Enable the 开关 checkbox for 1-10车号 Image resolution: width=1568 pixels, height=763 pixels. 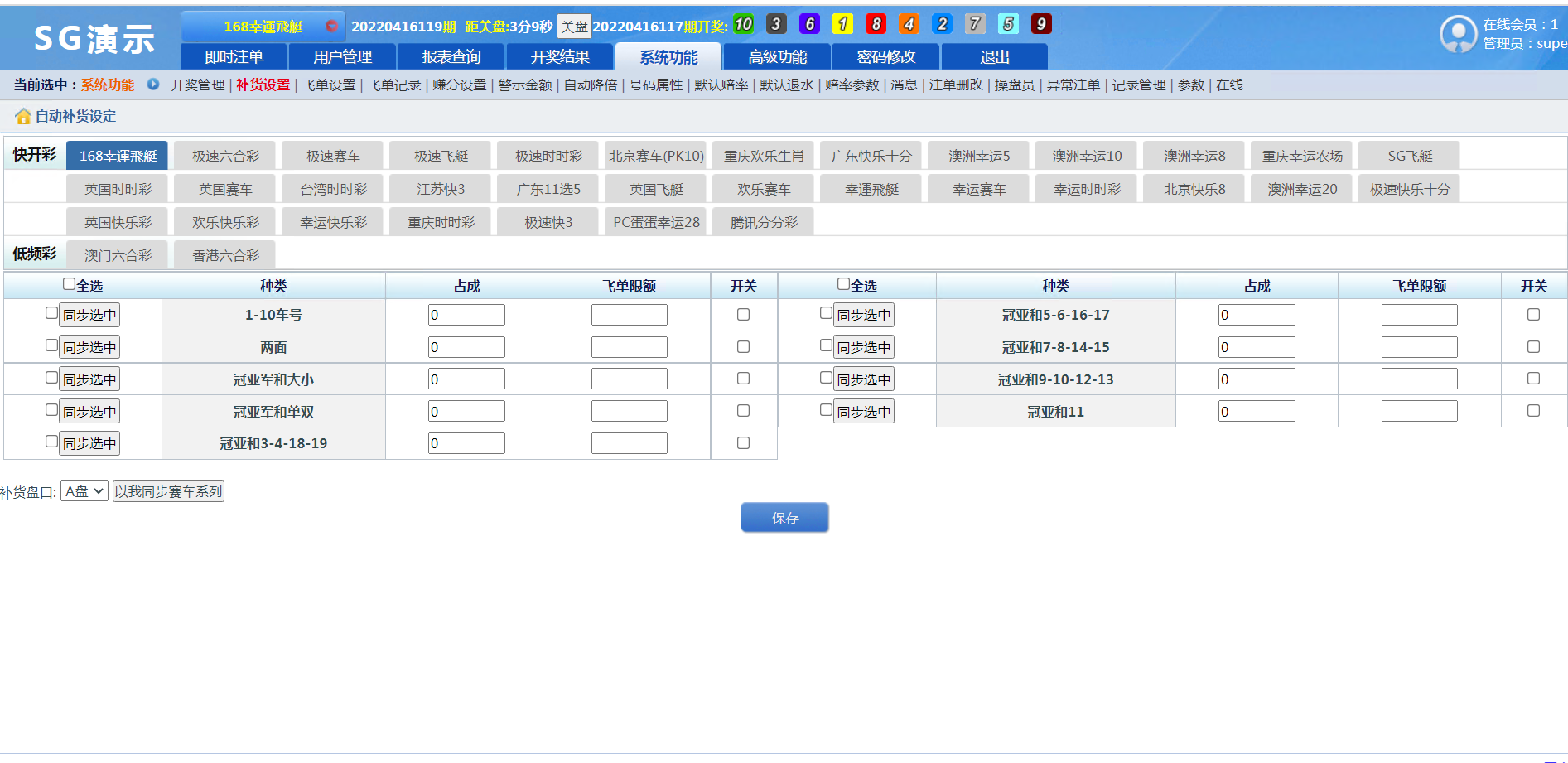tap(743, 315)
